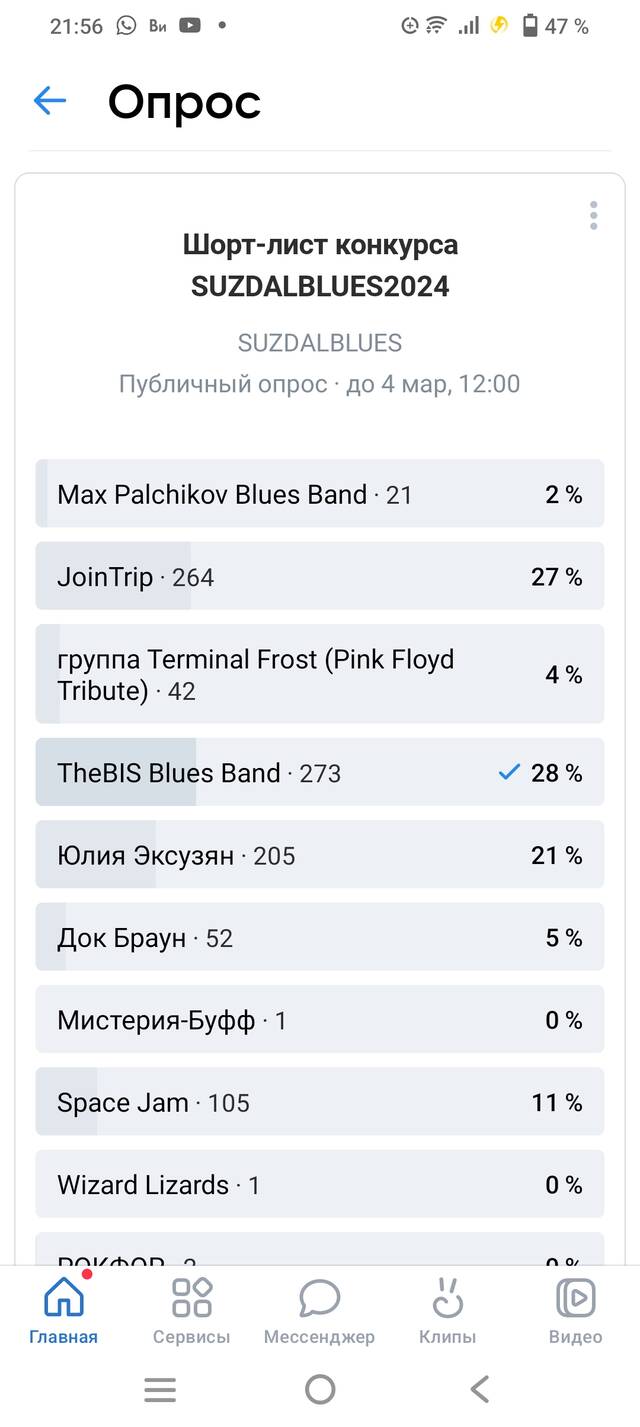
Task: Select the JoinTrip poll option
Action: tap(320, 576)
